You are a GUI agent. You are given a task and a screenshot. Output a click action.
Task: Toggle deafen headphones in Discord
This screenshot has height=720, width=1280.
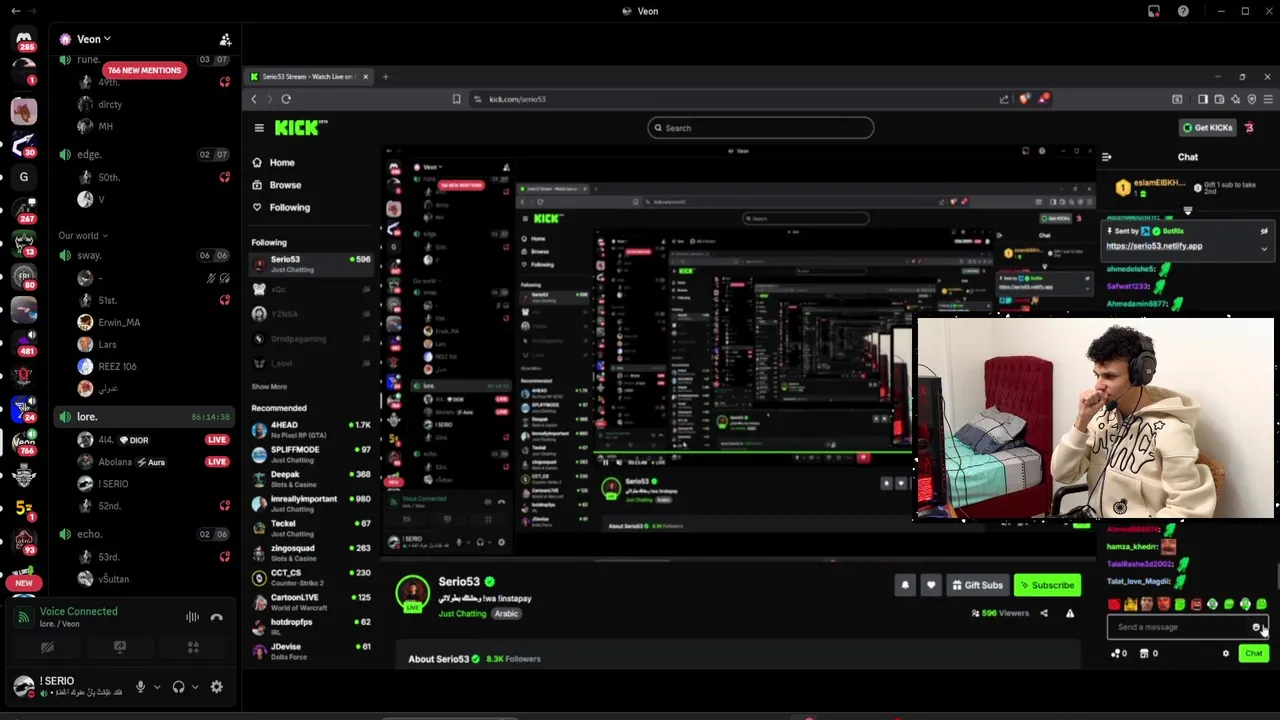pos(178,687)
